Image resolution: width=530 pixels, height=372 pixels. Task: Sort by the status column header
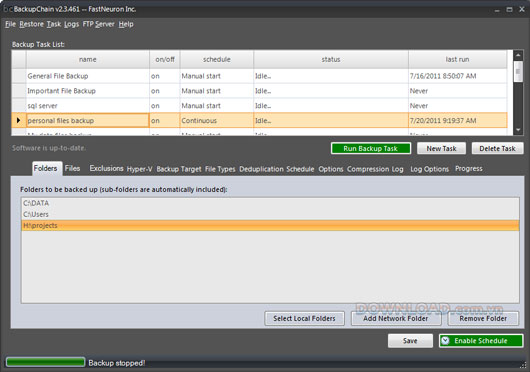(331, 59)
